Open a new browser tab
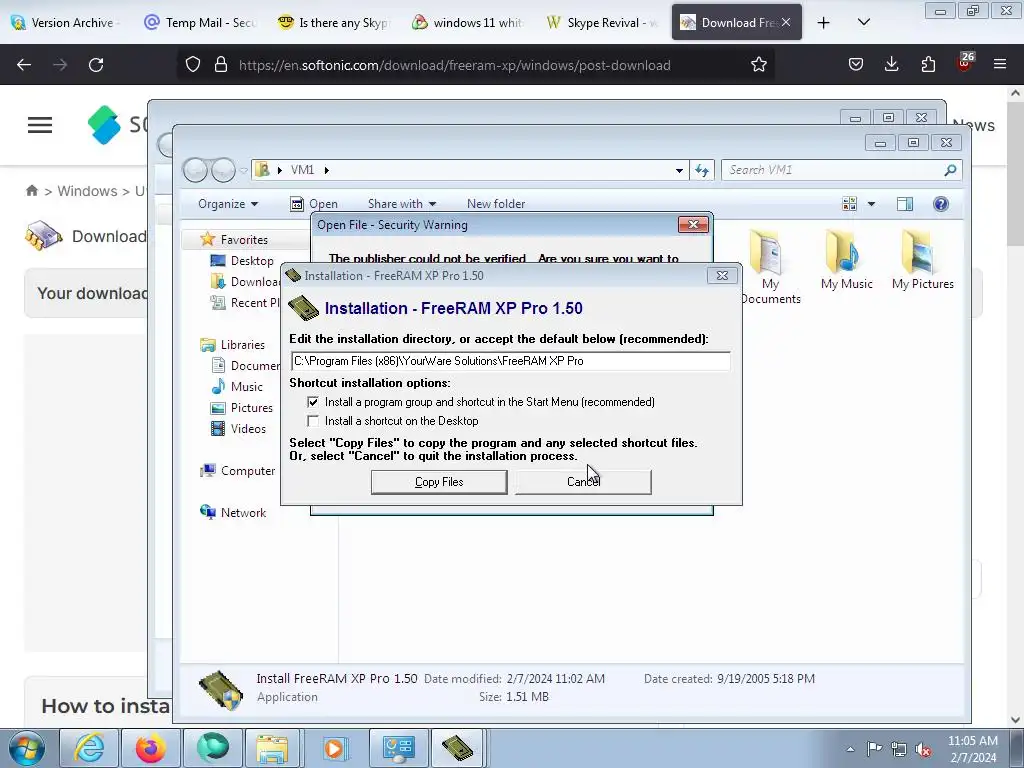Screen dimensions: 1024x768 coord(824,23)
